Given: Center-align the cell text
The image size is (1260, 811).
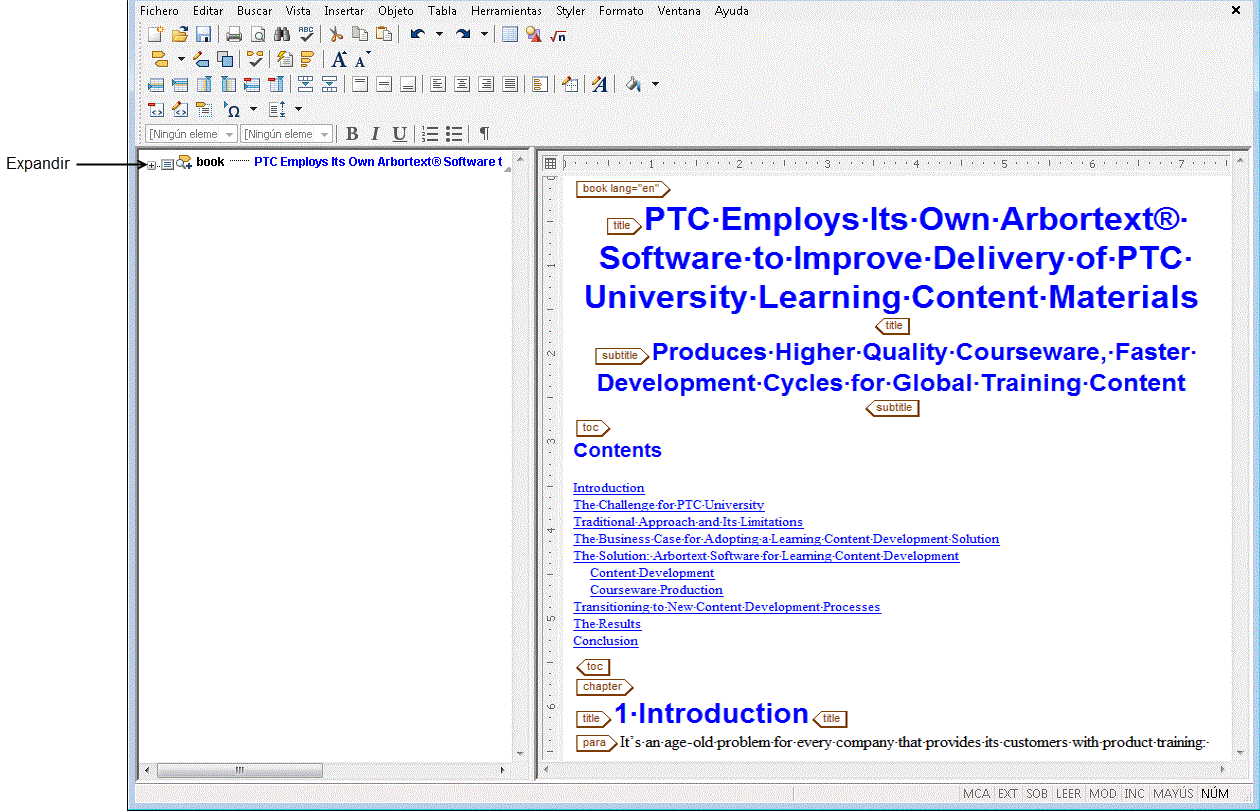Looking at the screenshot, I should [462, 84].
